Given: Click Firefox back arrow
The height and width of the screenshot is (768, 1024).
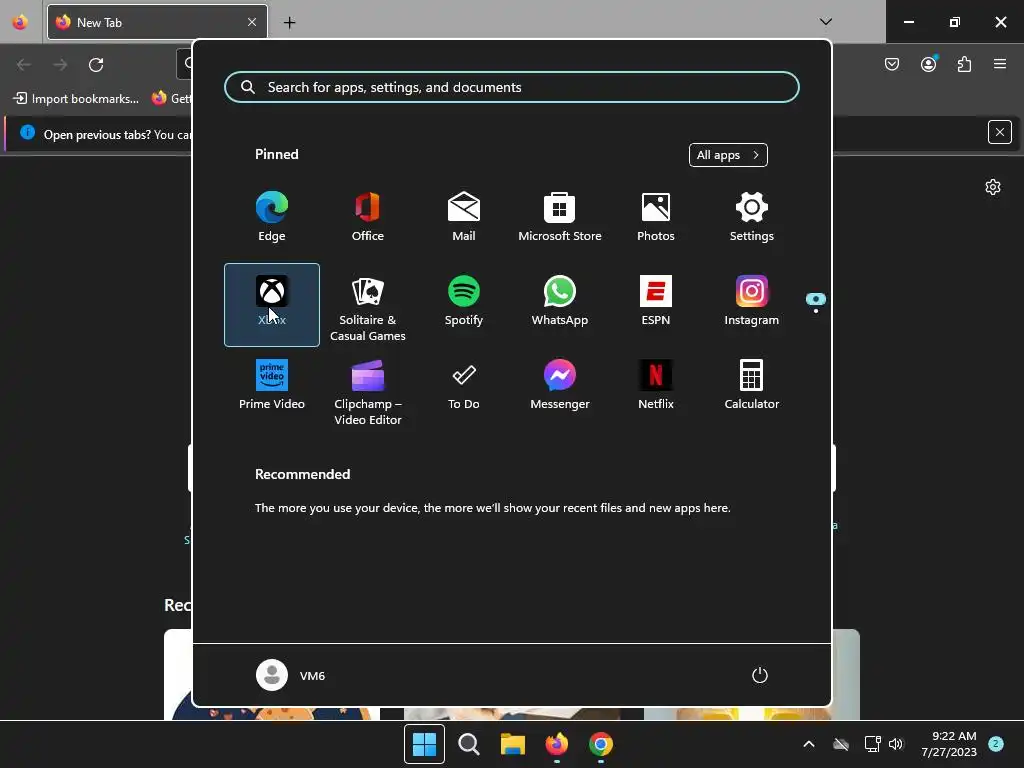Looking at the screenshot, I should [24, 65].
